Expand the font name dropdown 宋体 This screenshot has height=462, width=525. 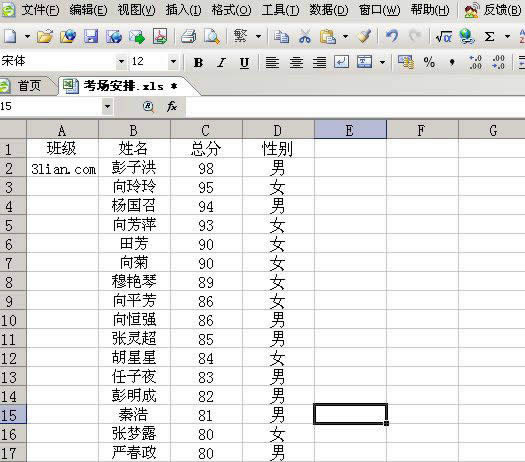(121, 62)
